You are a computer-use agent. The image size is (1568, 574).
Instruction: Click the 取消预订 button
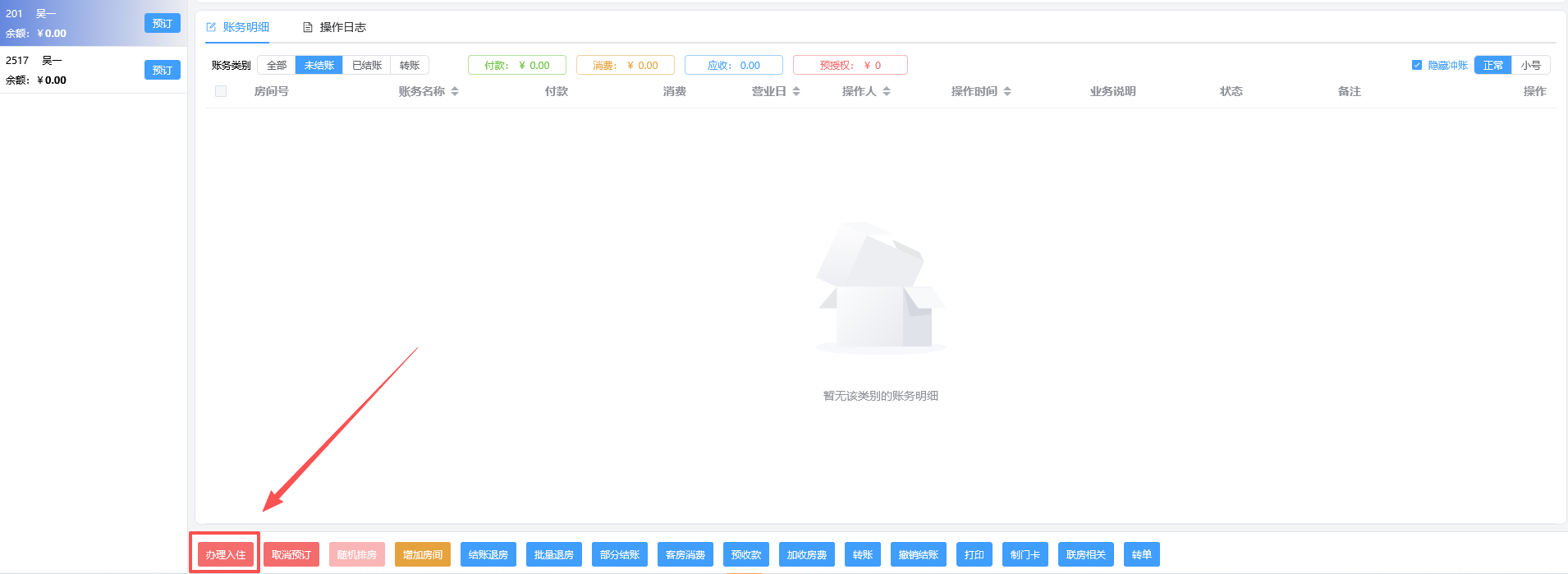[291, 554]
